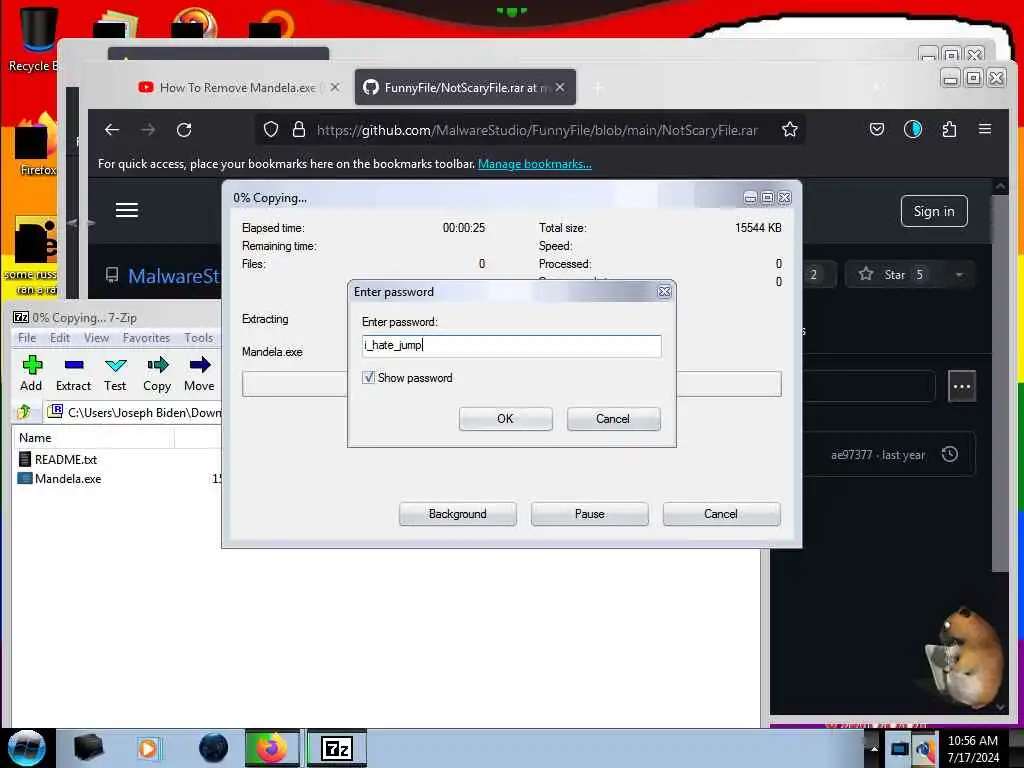Open the Firefox hamburger application menu
Viewport: 1024px width, 768px height.
[x=985, y=129]
